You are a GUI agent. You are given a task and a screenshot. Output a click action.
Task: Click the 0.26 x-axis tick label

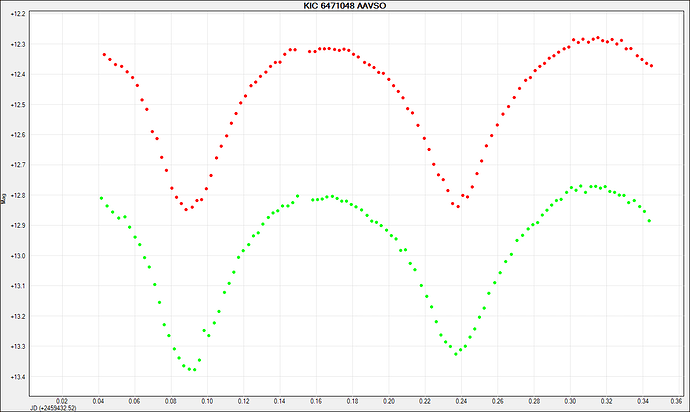point(498,401)
